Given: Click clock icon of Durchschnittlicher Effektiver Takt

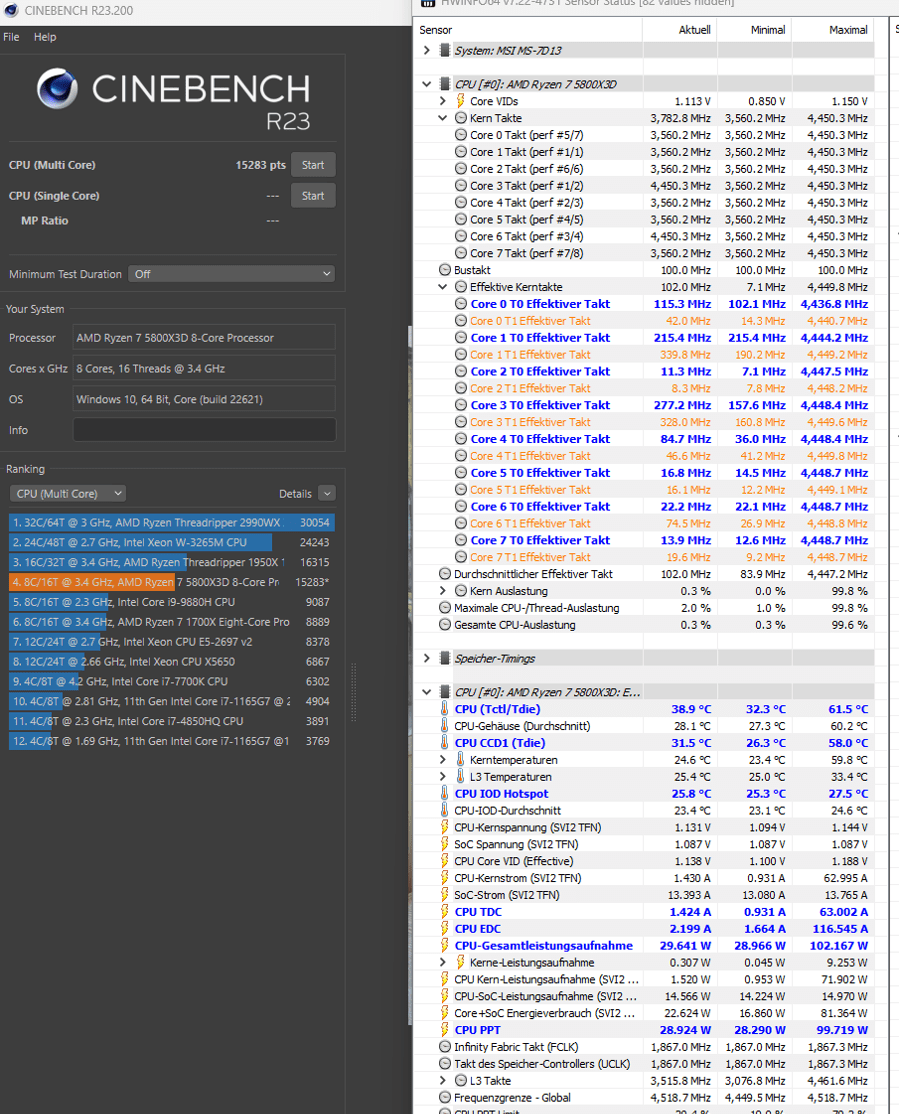Looking at the screenshot, I should point(445,574).
